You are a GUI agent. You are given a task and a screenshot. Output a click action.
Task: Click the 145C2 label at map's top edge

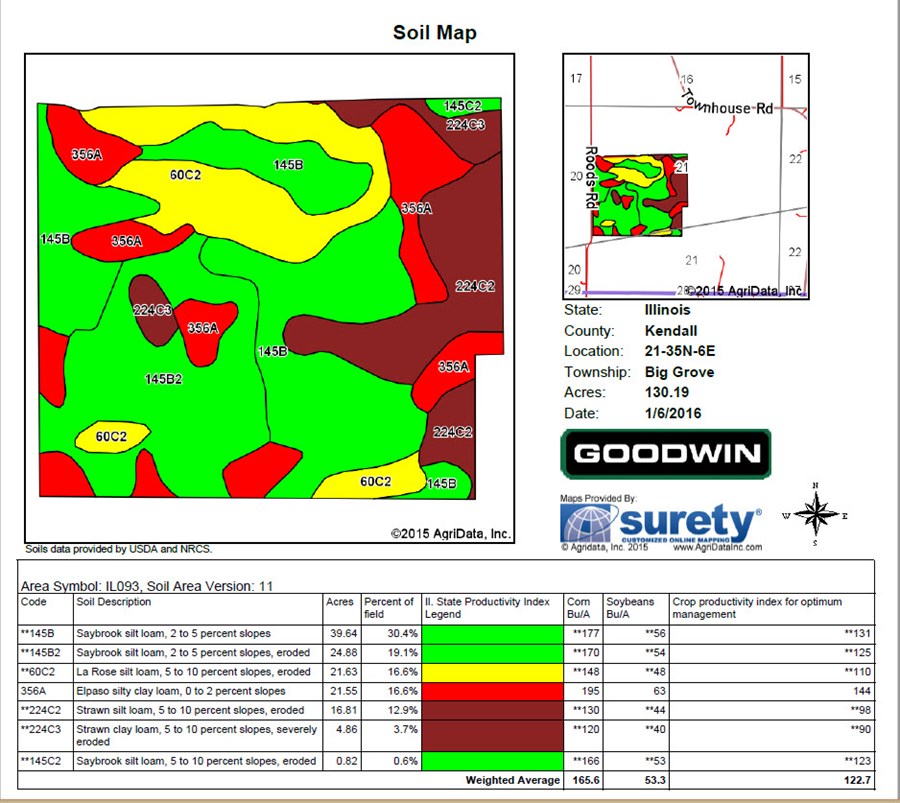pyautogui.click(x=462, y=105)
